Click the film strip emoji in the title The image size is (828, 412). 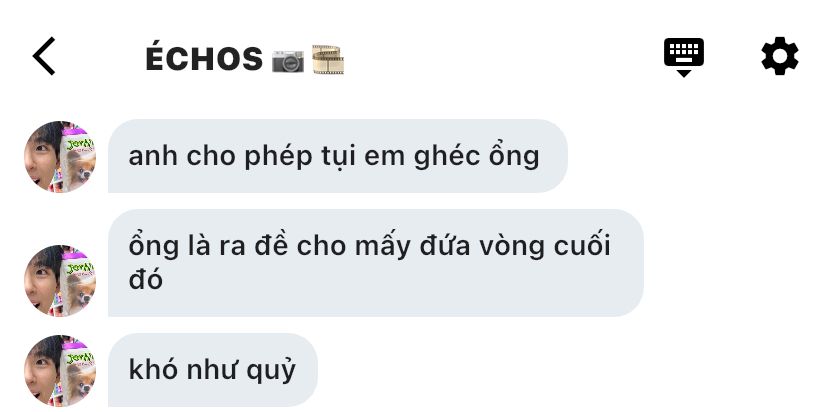click(x=328, y=59)
